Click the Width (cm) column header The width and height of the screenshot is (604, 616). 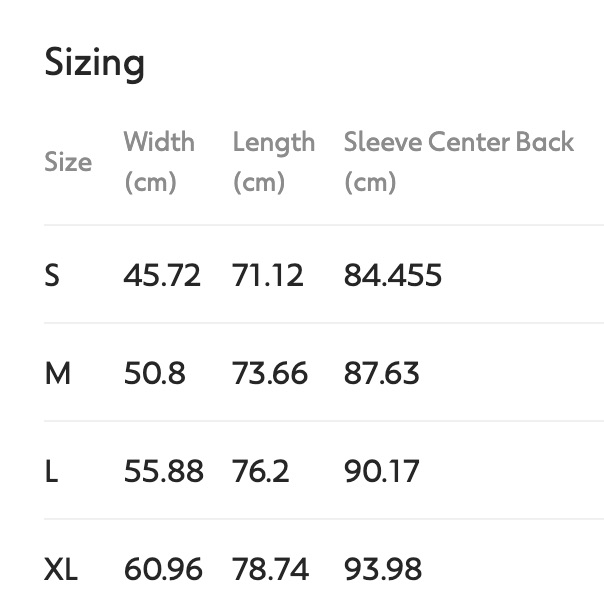tap(159, 161)
